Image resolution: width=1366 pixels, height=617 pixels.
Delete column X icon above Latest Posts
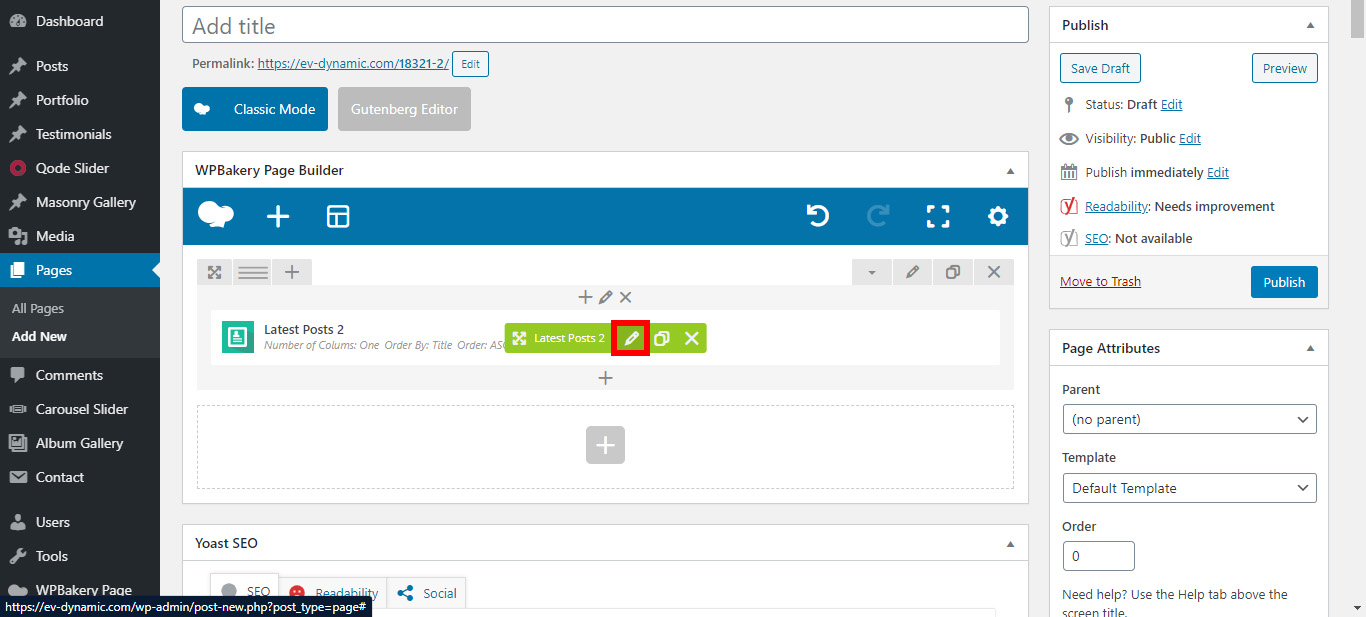(x=625, y=297)
